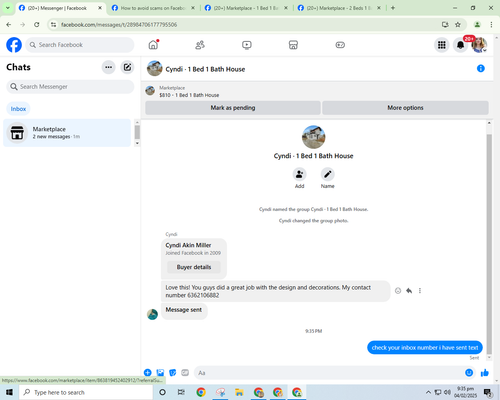Show hidden system tray icons
This screenshot has width=500, height=400.
[428, 392]
